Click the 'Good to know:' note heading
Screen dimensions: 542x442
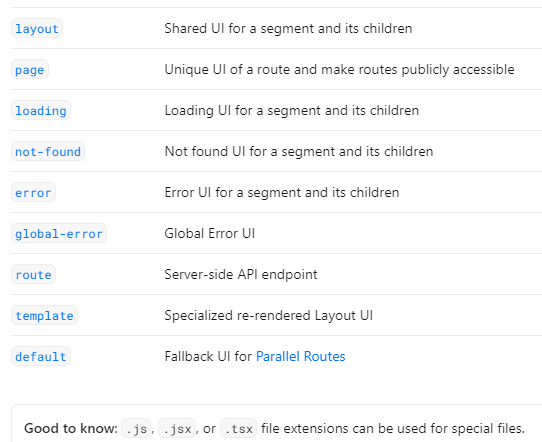[71, 429]
